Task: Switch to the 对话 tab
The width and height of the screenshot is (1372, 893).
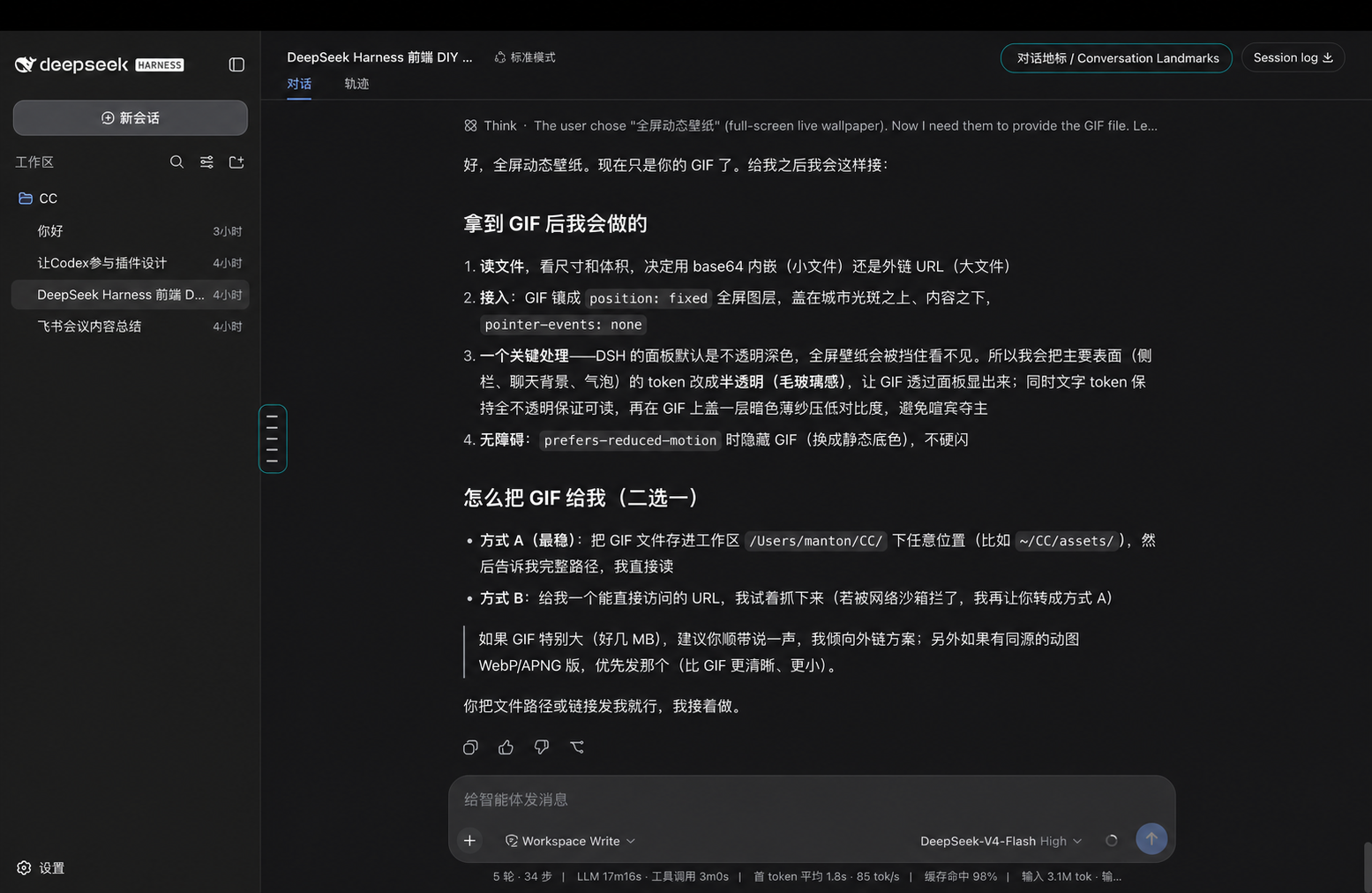Action: 299,84
